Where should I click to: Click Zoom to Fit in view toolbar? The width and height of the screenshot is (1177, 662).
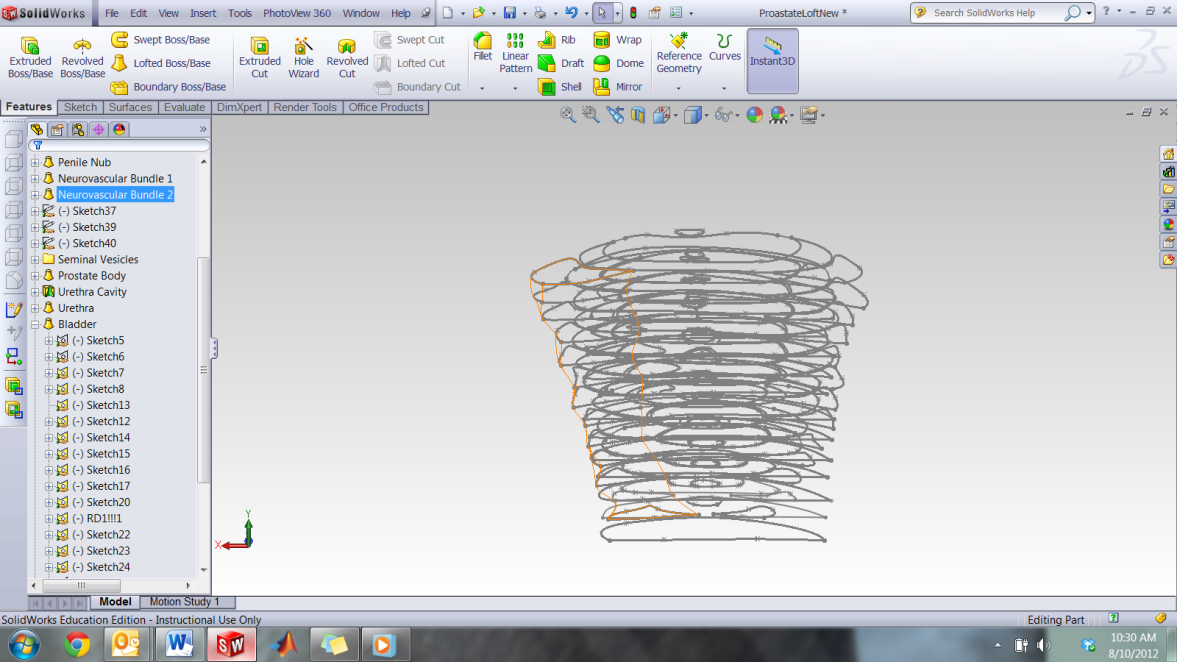tap(567, 115)
